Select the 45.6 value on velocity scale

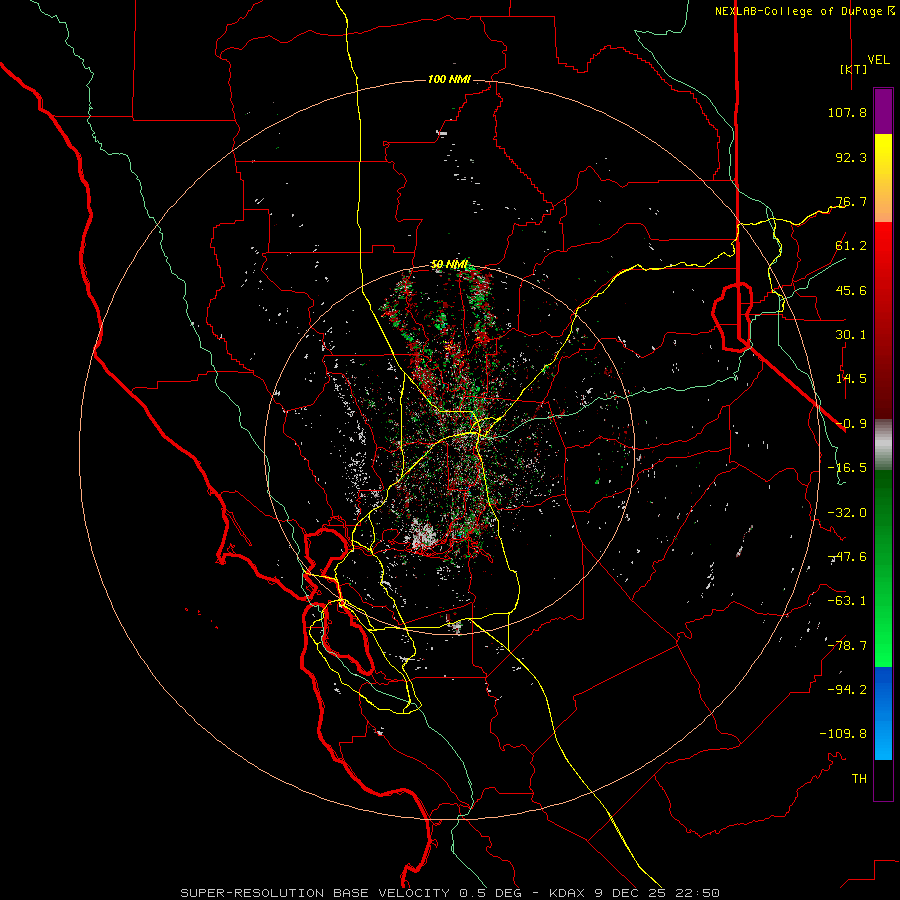(x=851, y=290)
